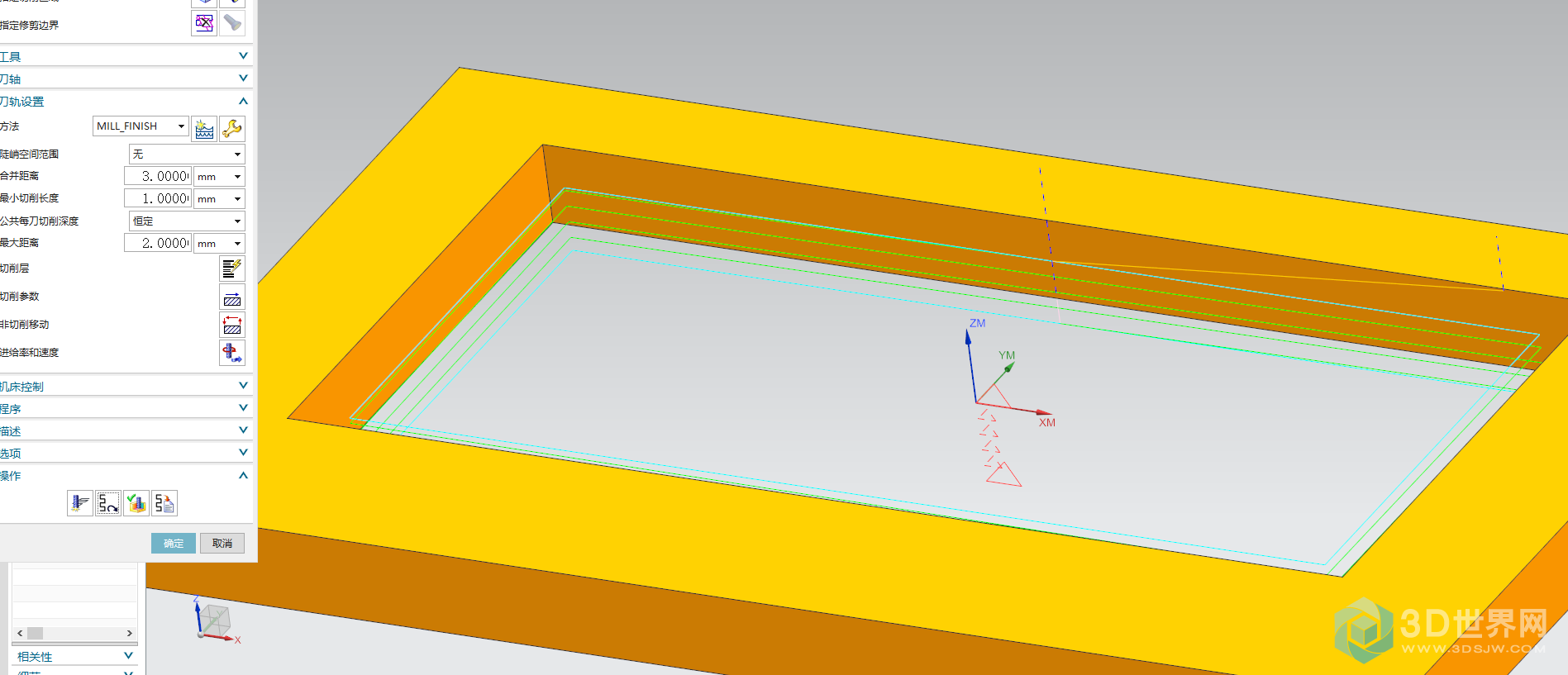
Task: Click the 合并距离 value field 3.0000
Action: tap(158, 176)
